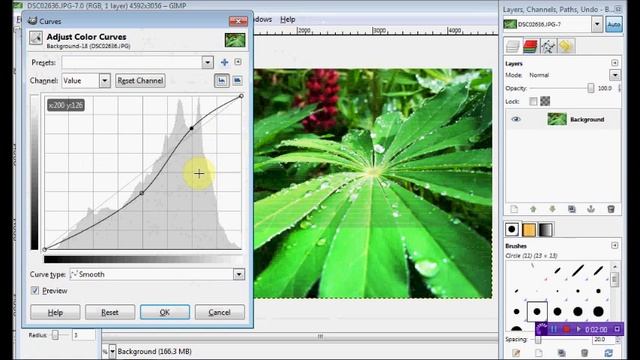Image resolution: width=640 pixels, height=360 pixels.
Task: Switch to the Undo History tab
Action: tap(566, 47)
